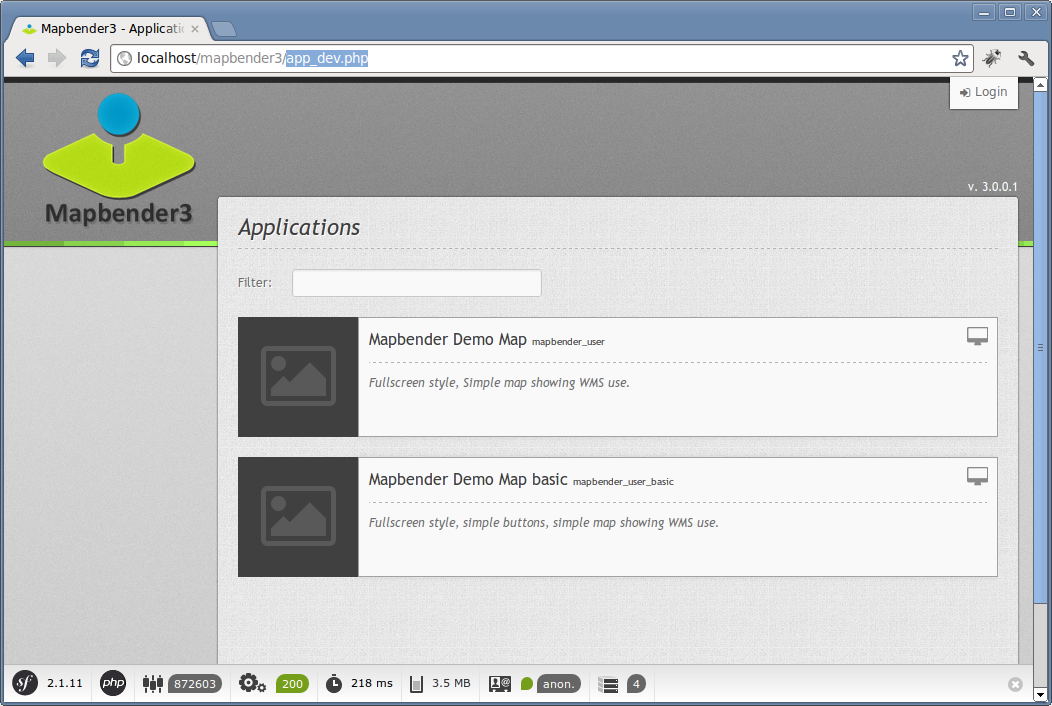
Task: Click the 218 ms timing value
Action: 372,683
